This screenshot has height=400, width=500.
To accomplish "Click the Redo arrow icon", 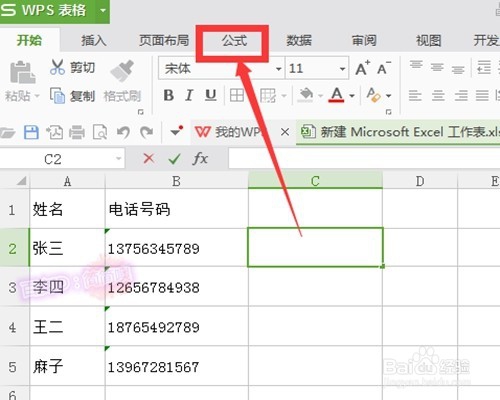I will (146, 132).
